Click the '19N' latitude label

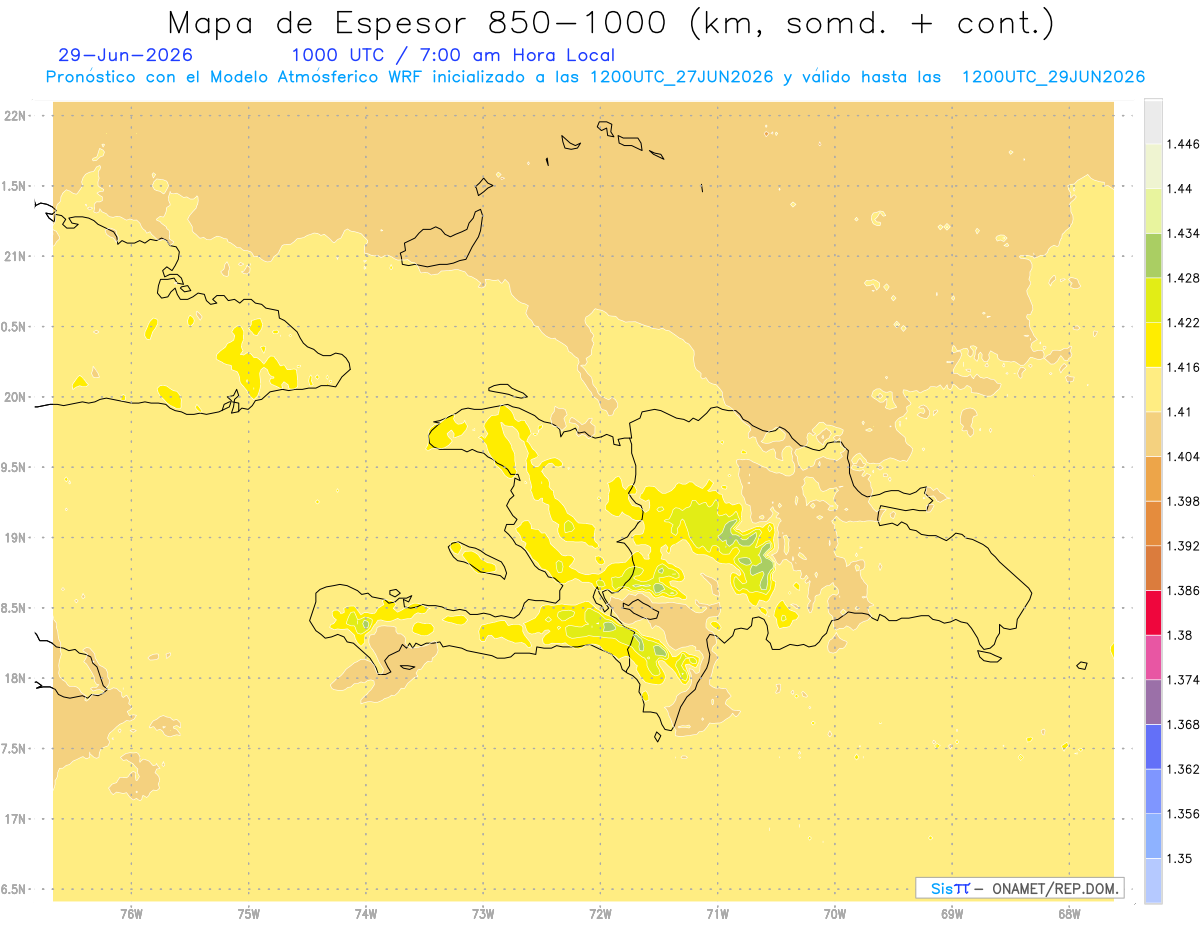click(x=15, y=537)
